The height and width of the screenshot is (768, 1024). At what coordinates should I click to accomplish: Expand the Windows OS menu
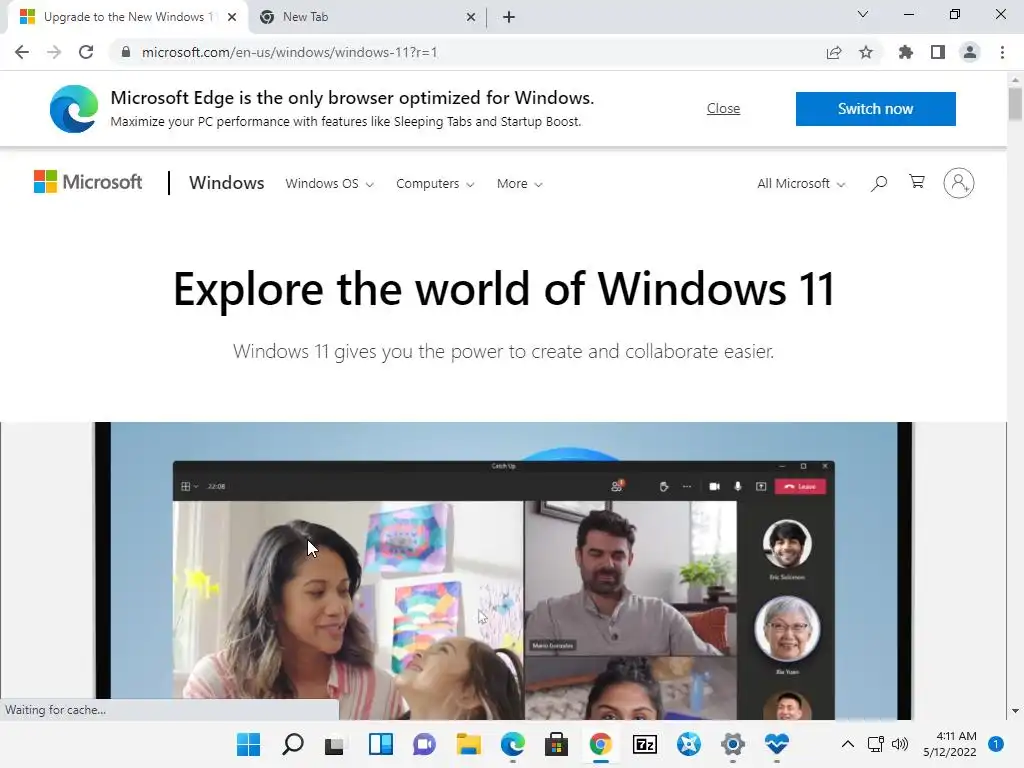pos(329,184)
